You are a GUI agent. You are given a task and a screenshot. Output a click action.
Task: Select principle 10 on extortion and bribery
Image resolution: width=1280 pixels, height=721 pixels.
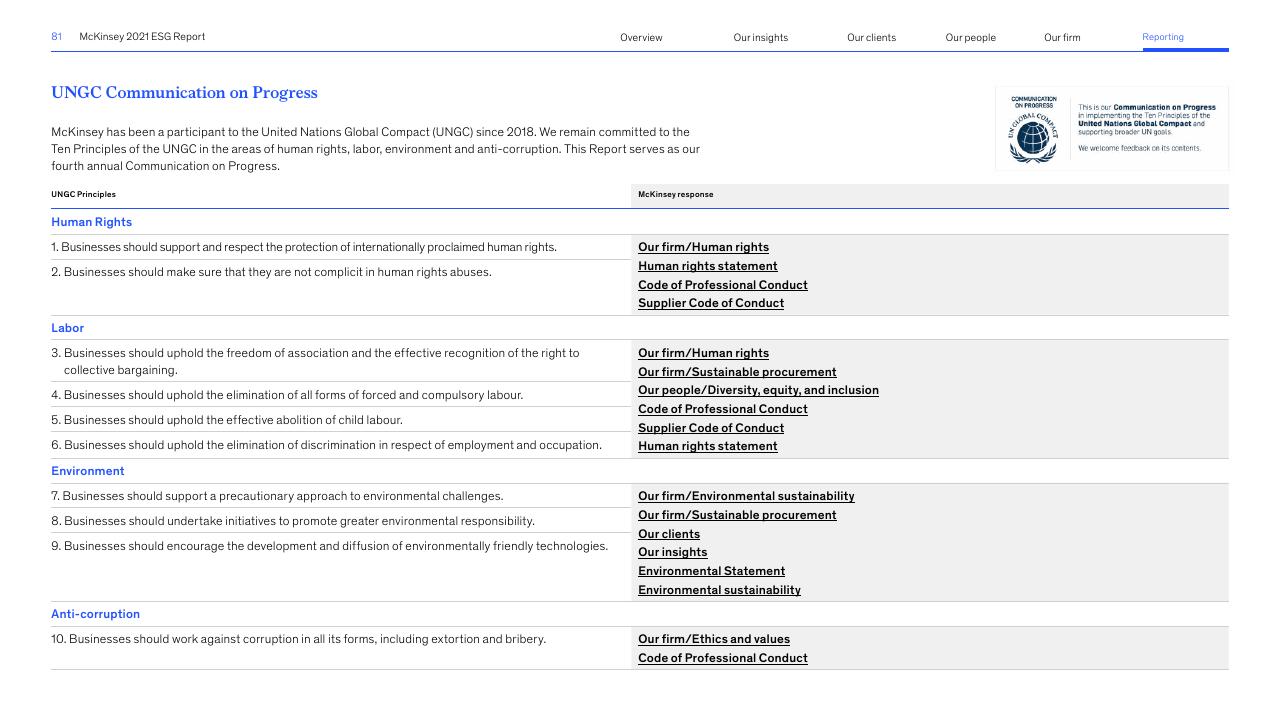point(298,639)
